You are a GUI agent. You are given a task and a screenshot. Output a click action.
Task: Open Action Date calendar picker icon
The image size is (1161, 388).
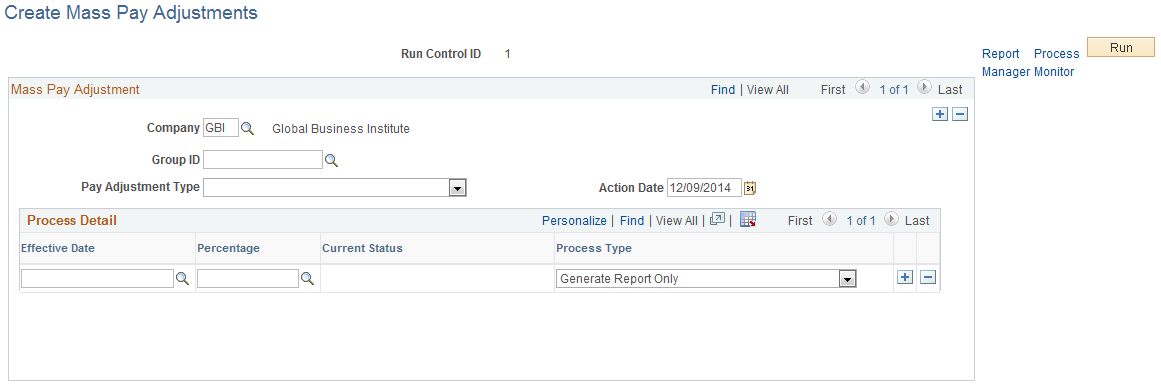(750, 188)
